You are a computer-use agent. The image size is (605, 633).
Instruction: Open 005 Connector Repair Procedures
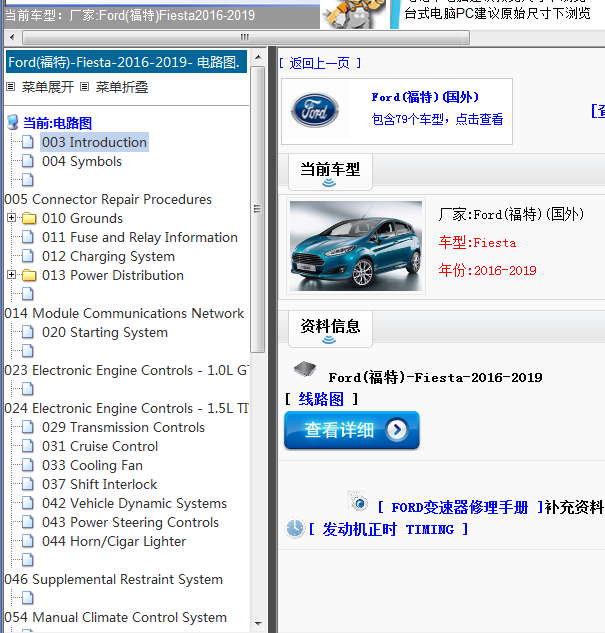108,199
